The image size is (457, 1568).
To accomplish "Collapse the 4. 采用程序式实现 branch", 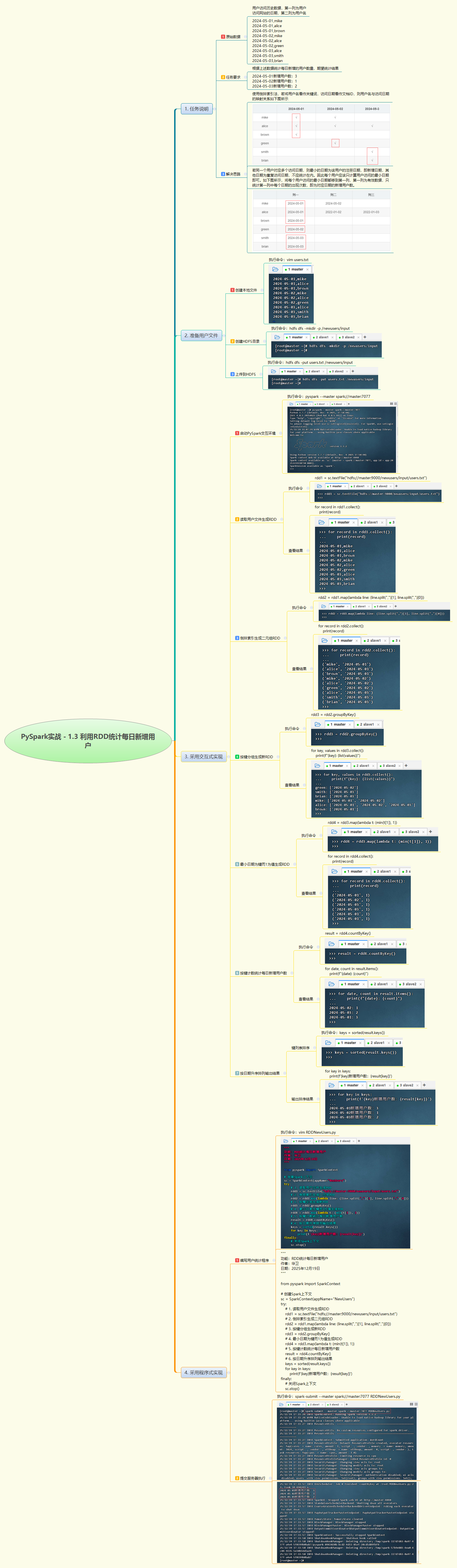I will pos(229,1373).
